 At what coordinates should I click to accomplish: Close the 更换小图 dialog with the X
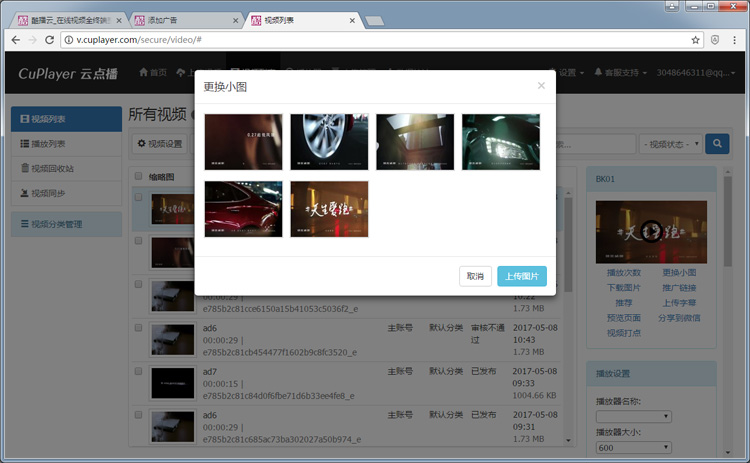(541, 86)
